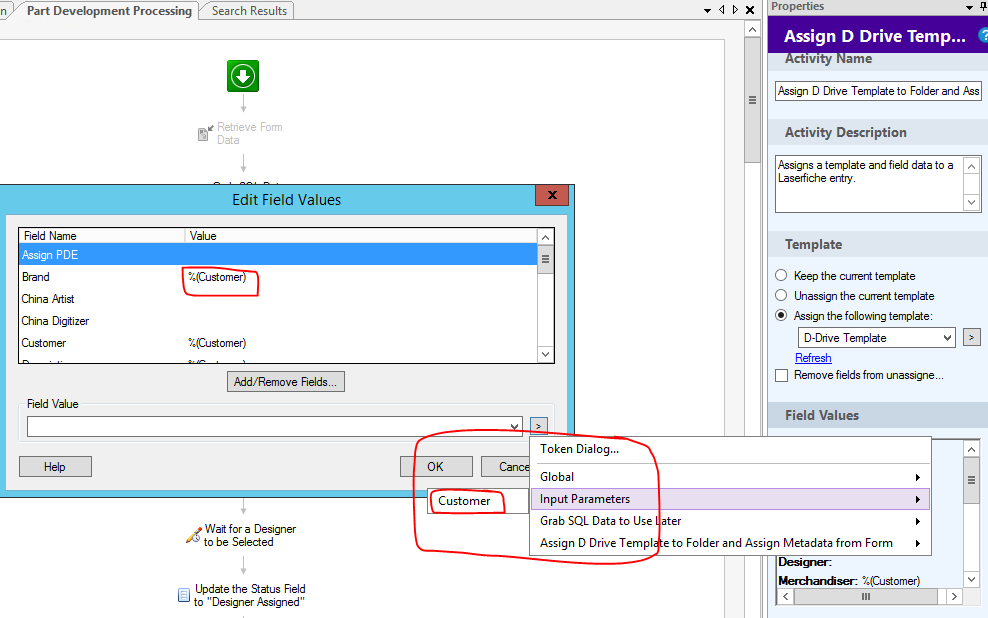
Task: Click the Designer field label in Properties
Action: pos(805,562)
